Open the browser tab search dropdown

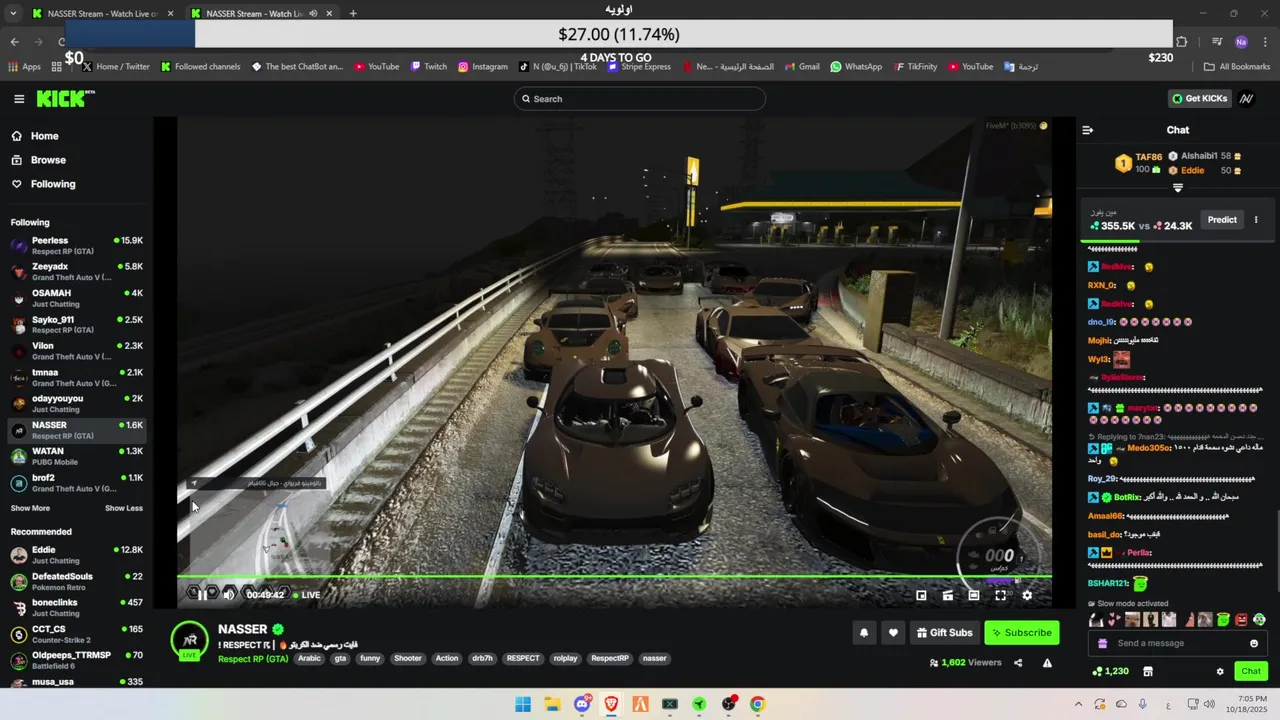[x=13, y=13]
